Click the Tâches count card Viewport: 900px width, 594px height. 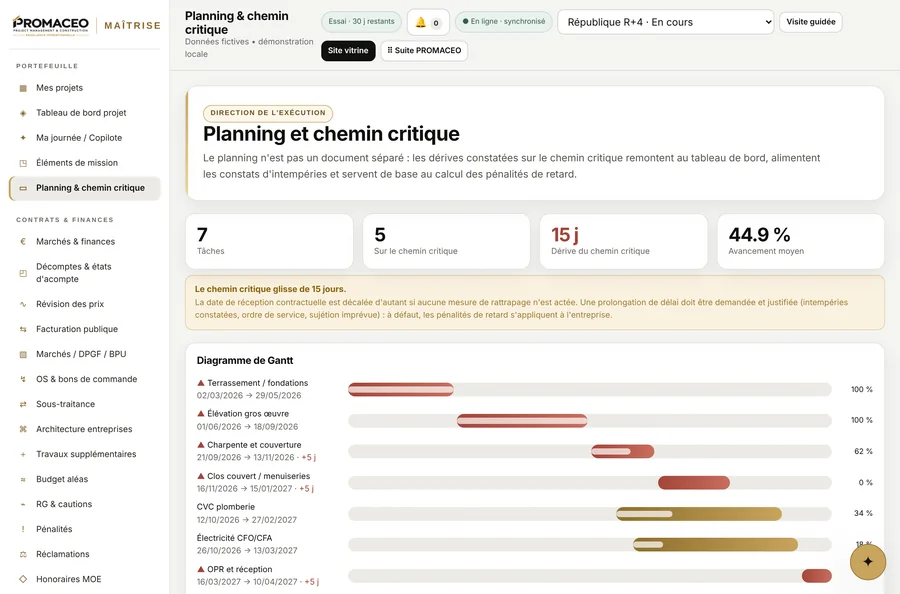click(x=269, y=242)
